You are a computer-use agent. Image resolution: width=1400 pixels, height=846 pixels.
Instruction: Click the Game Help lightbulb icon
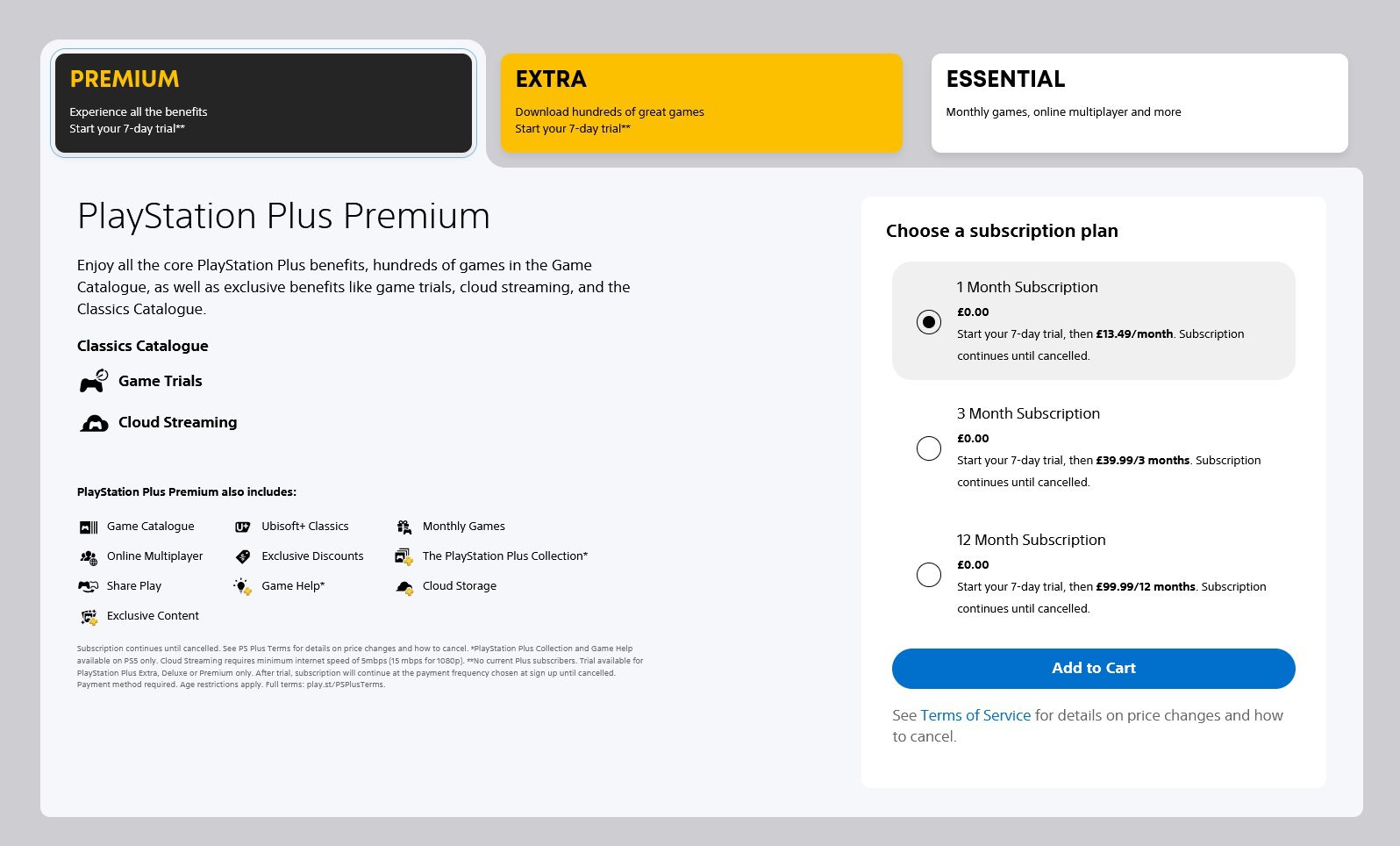[x=242, y=586]
